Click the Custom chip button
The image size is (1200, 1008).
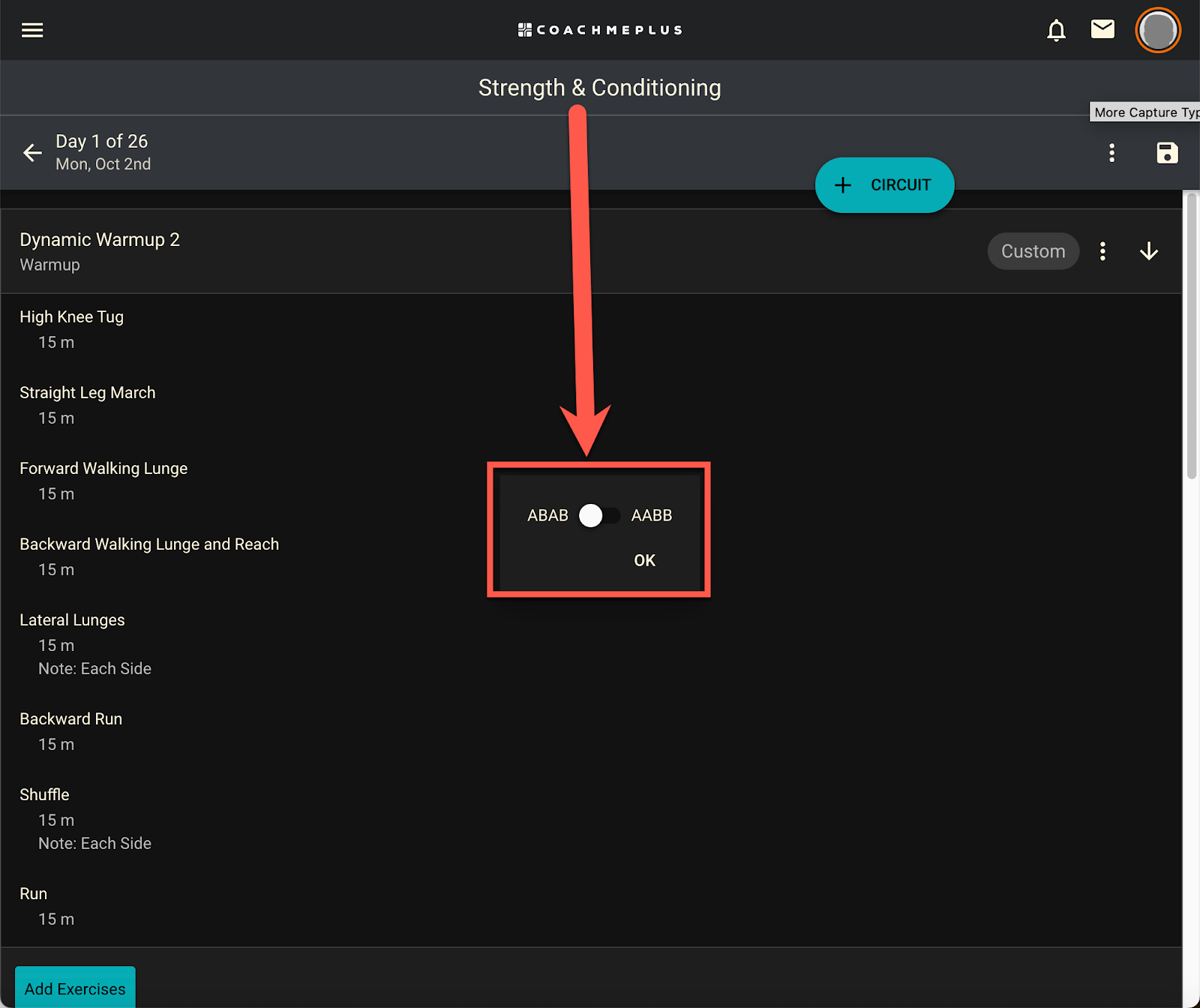[x=1033, y=251]
